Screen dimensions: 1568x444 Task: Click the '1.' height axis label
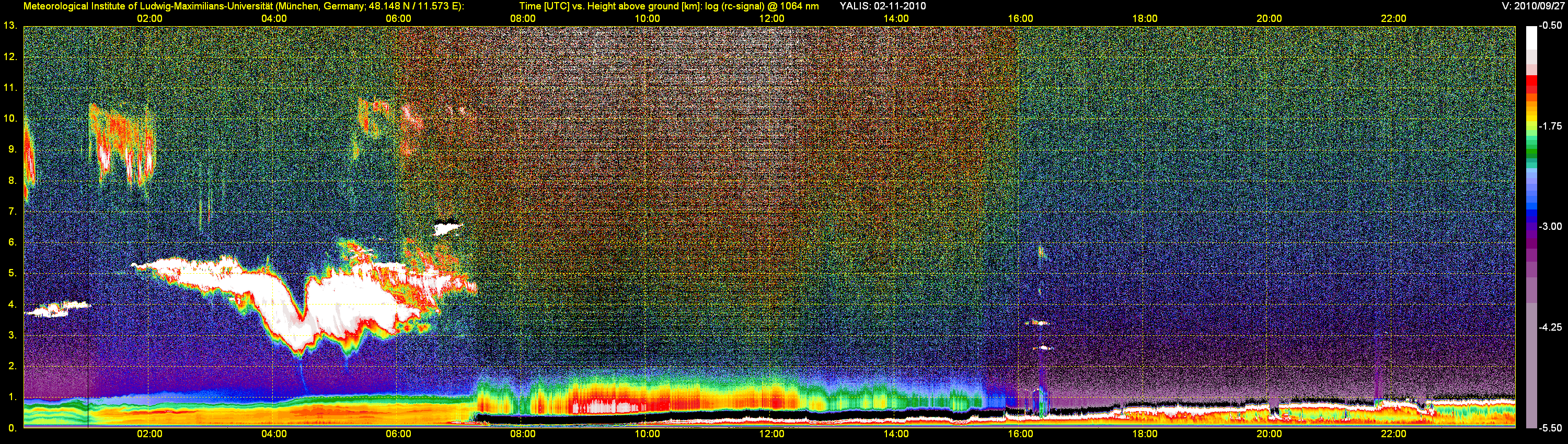click(12, 397)
